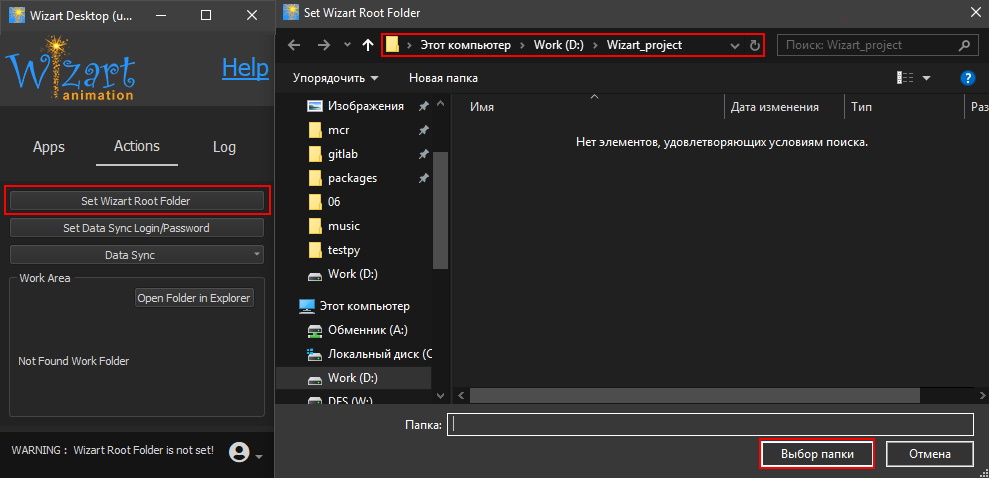Refresh the Wizart_project folder listing
The image size is (989, 478).
click(755, 45)
